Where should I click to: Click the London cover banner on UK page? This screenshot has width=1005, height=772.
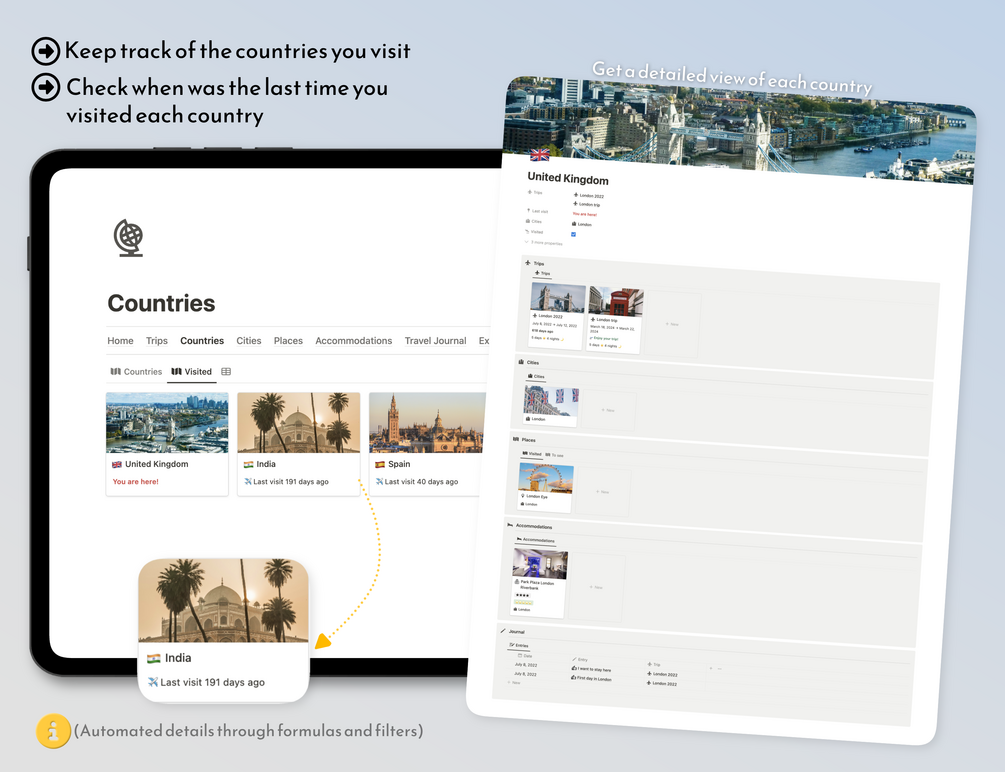click(x=739, y=130)
